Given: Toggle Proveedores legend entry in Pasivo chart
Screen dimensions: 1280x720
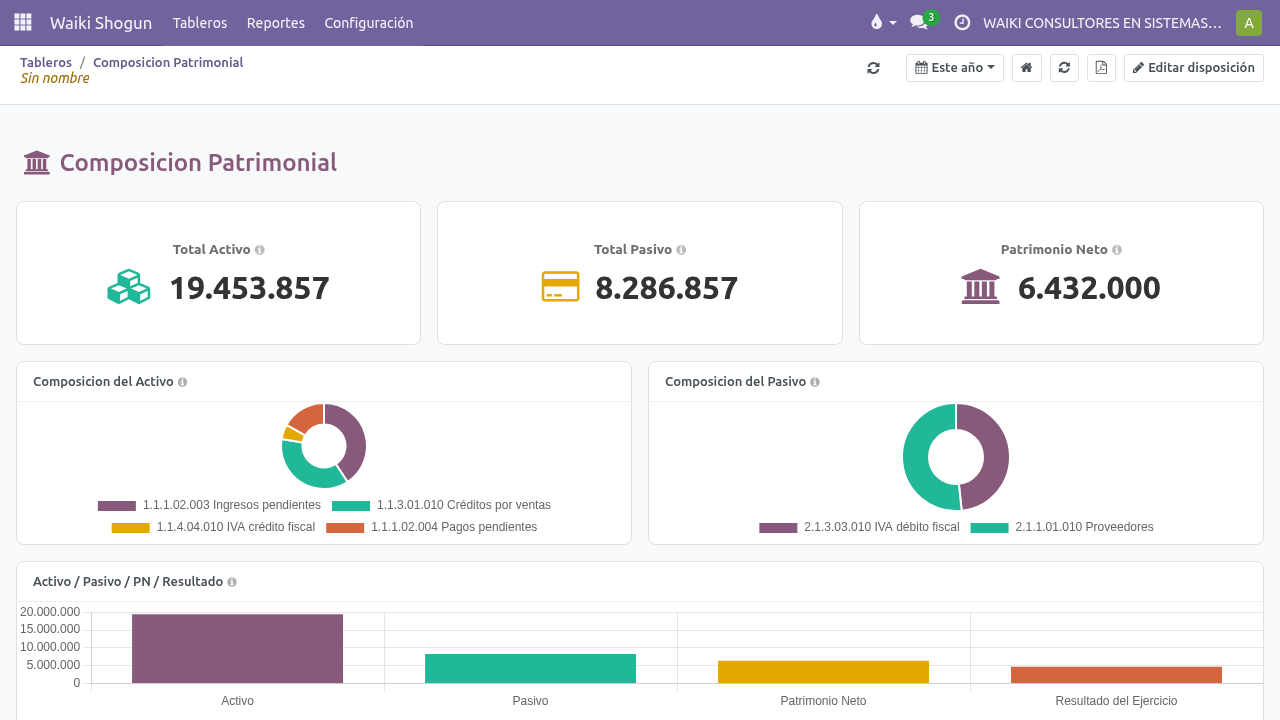Looking at the screenshot, I should pos(1061,527).
